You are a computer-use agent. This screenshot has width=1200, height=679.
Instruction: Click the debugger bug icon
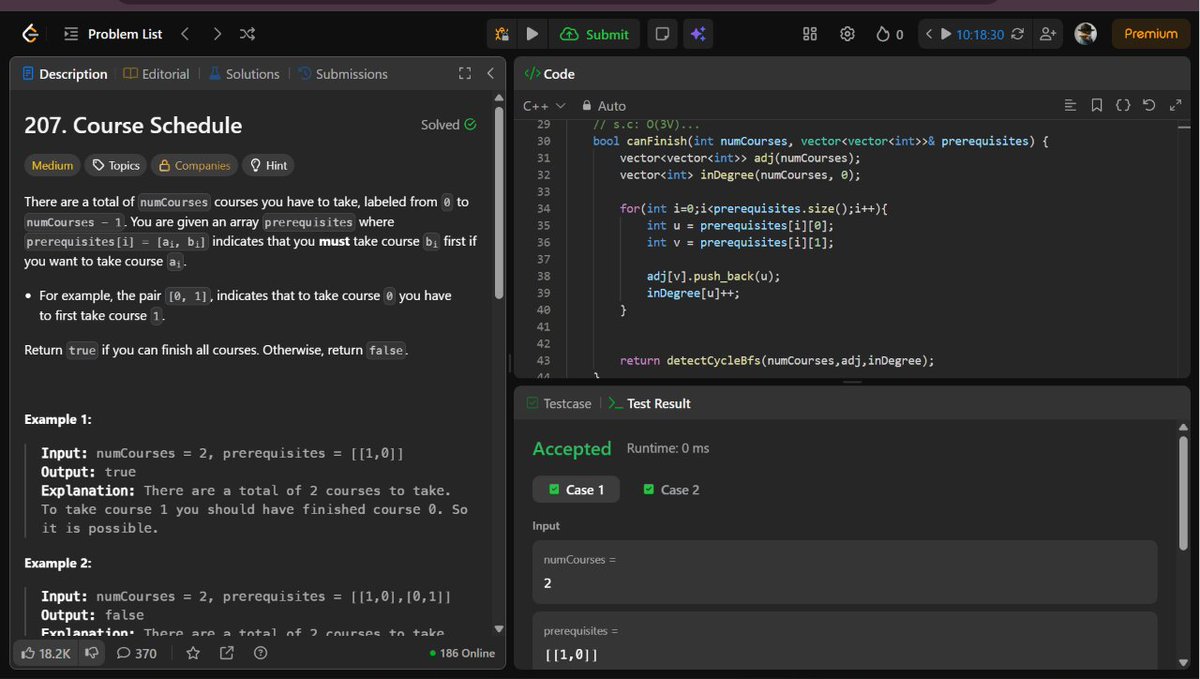[502, 34]
